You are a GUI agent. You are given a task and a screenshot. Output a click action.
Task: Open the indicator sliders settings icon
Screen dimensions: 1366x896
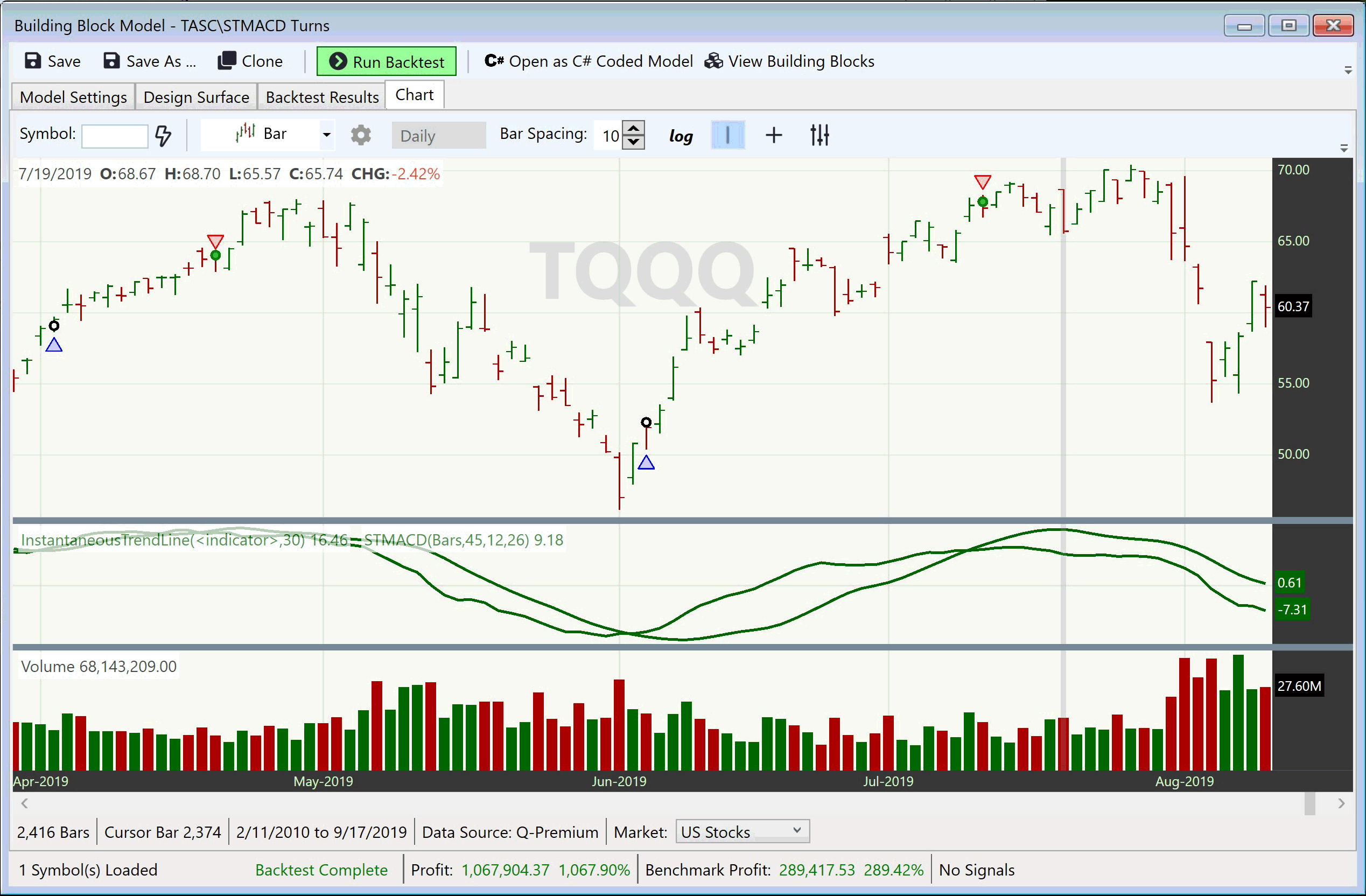tap(819, 136)
